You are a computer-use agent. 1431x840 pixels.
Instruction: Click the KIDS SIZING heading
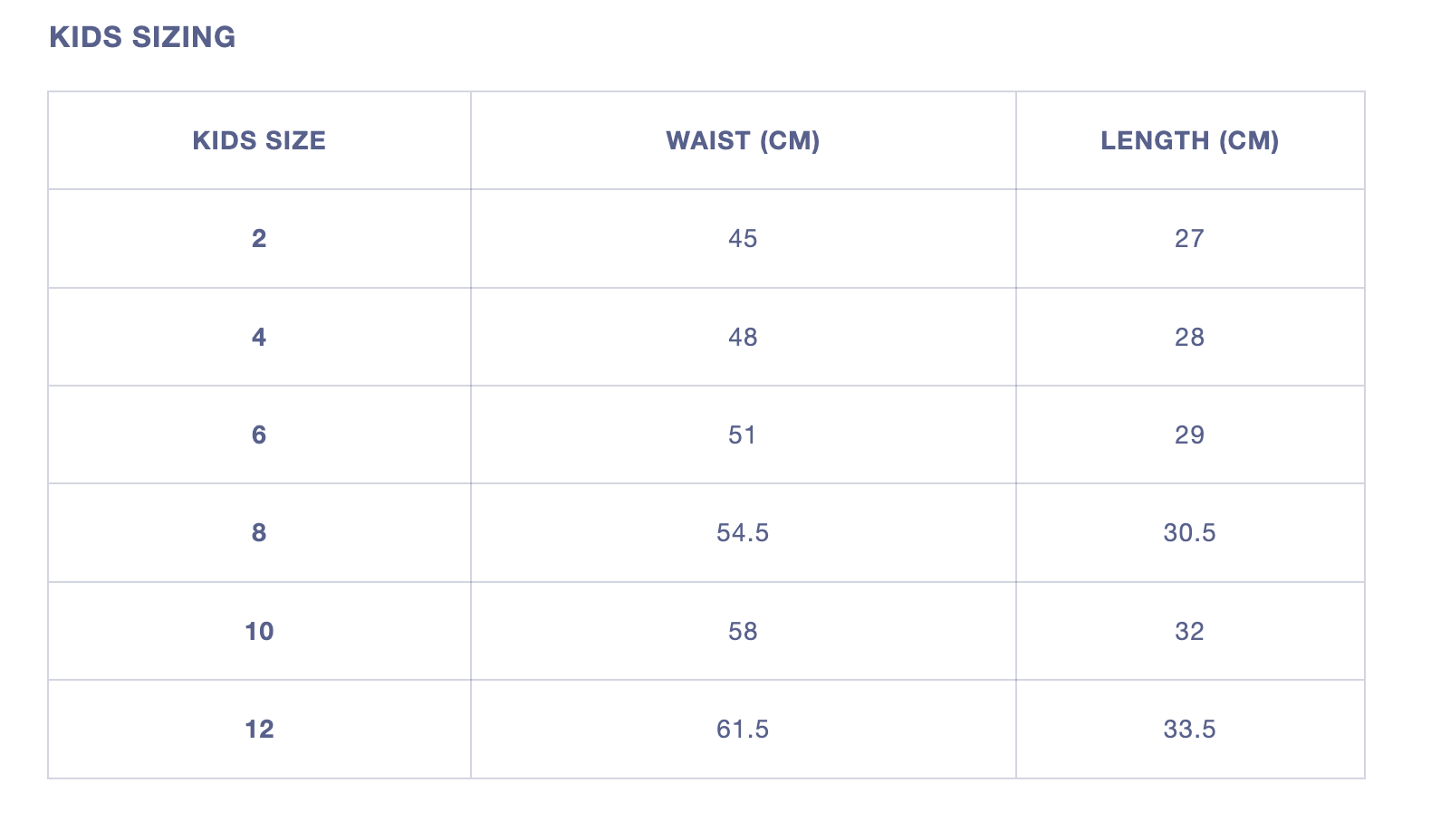[142, 37]
